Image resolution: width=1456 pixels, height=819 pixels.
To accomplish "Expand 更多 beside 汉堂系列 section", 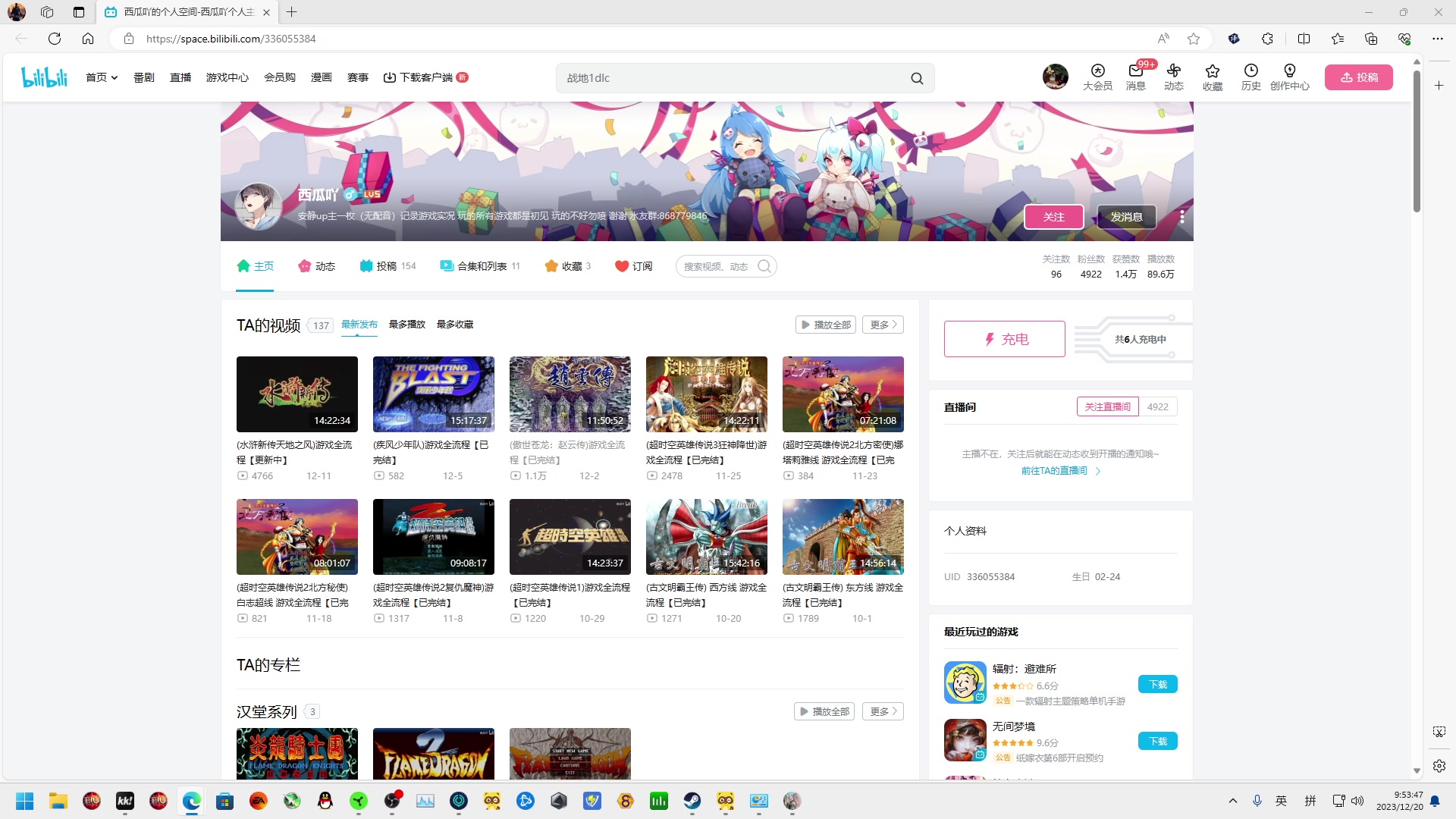I will pos(882,711).
